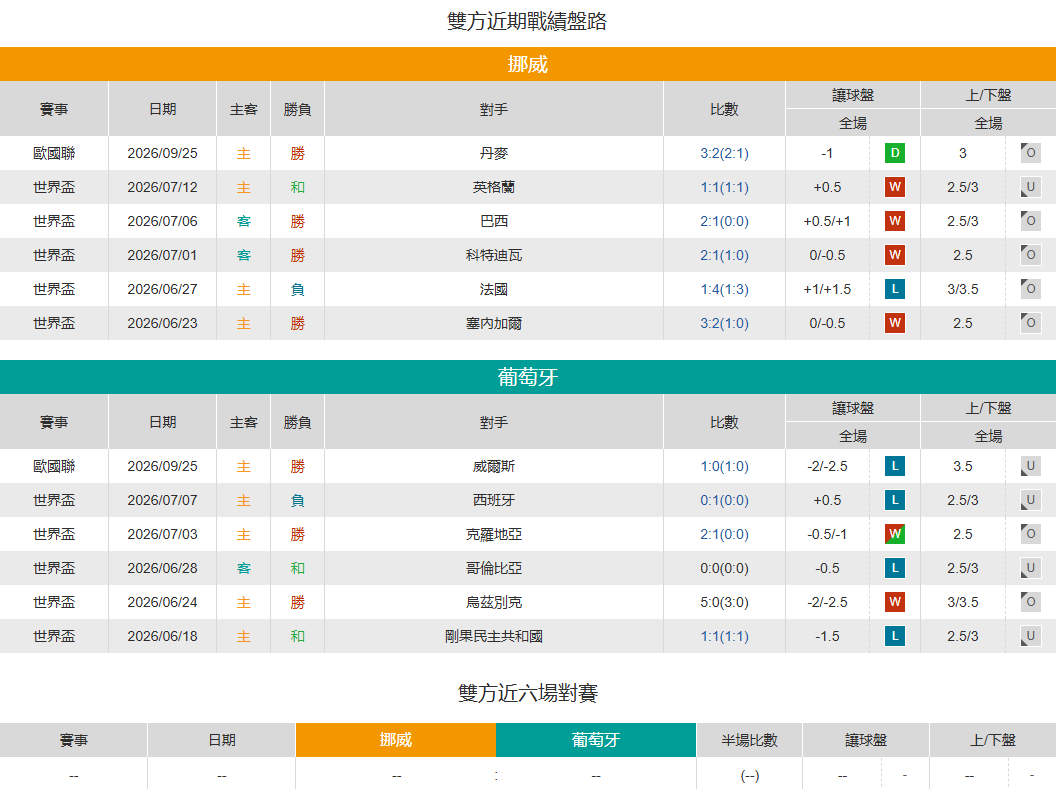Open the 1:1(1:1) score against DR Congo
The width and height of the screenshot is (1056, 789).
(724, 636)
